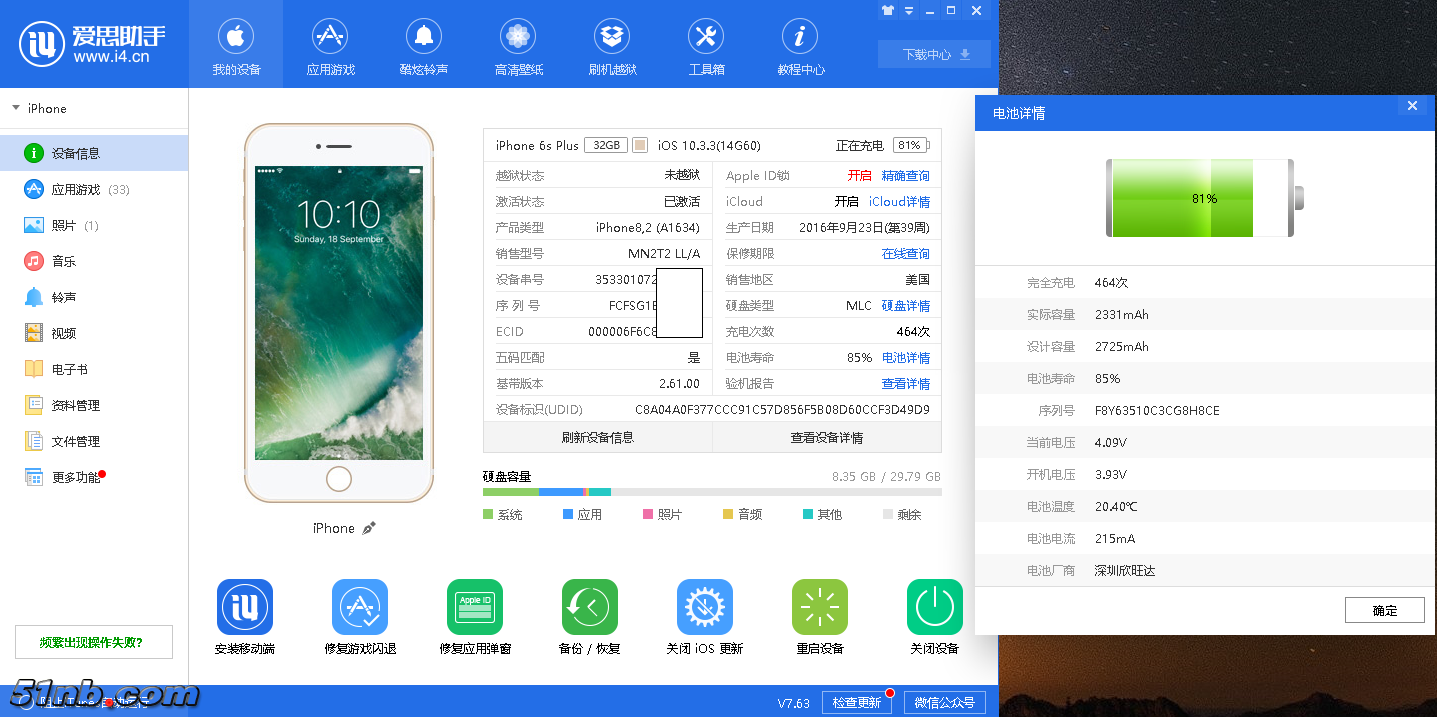The height and width of the screenshot is (717, 1437).
Task: Select 应用游戏 in the left sidebar
Action: (x=76, y=190)
